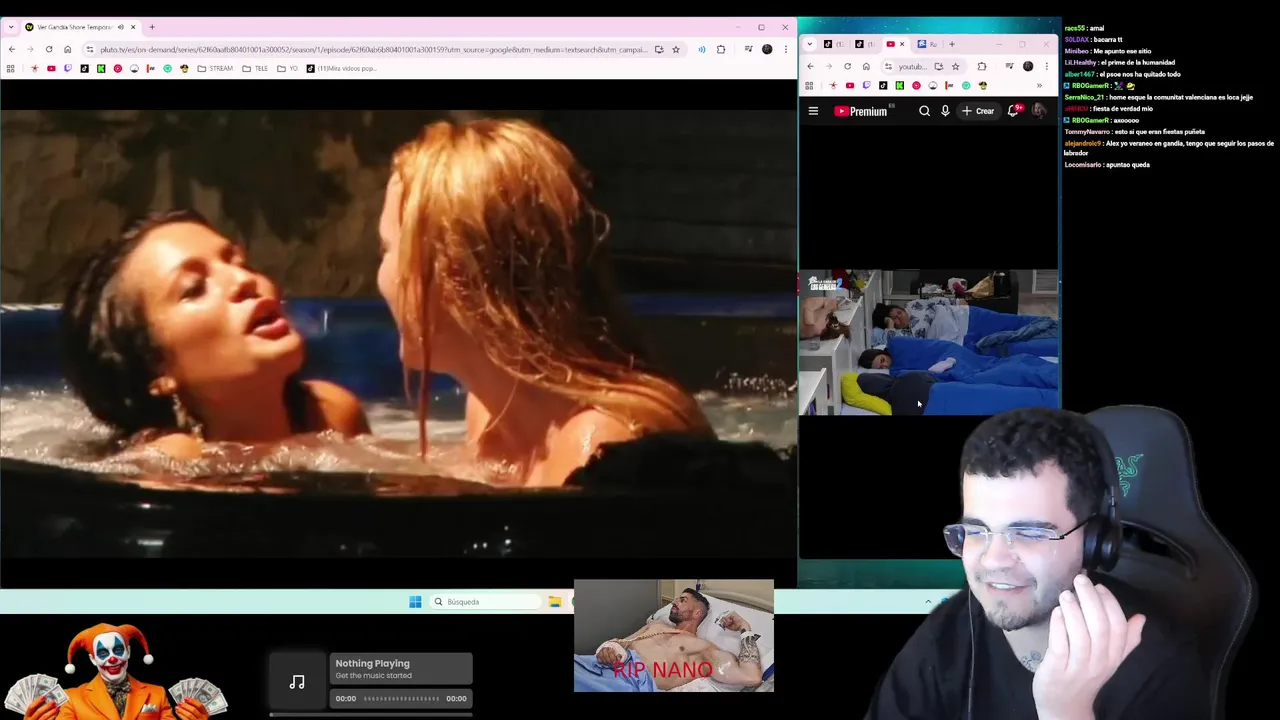The width and height of the screenshot is (1280, 720).
Task: Open extensions menu in the YouTube window
Action: coord(981,67)
